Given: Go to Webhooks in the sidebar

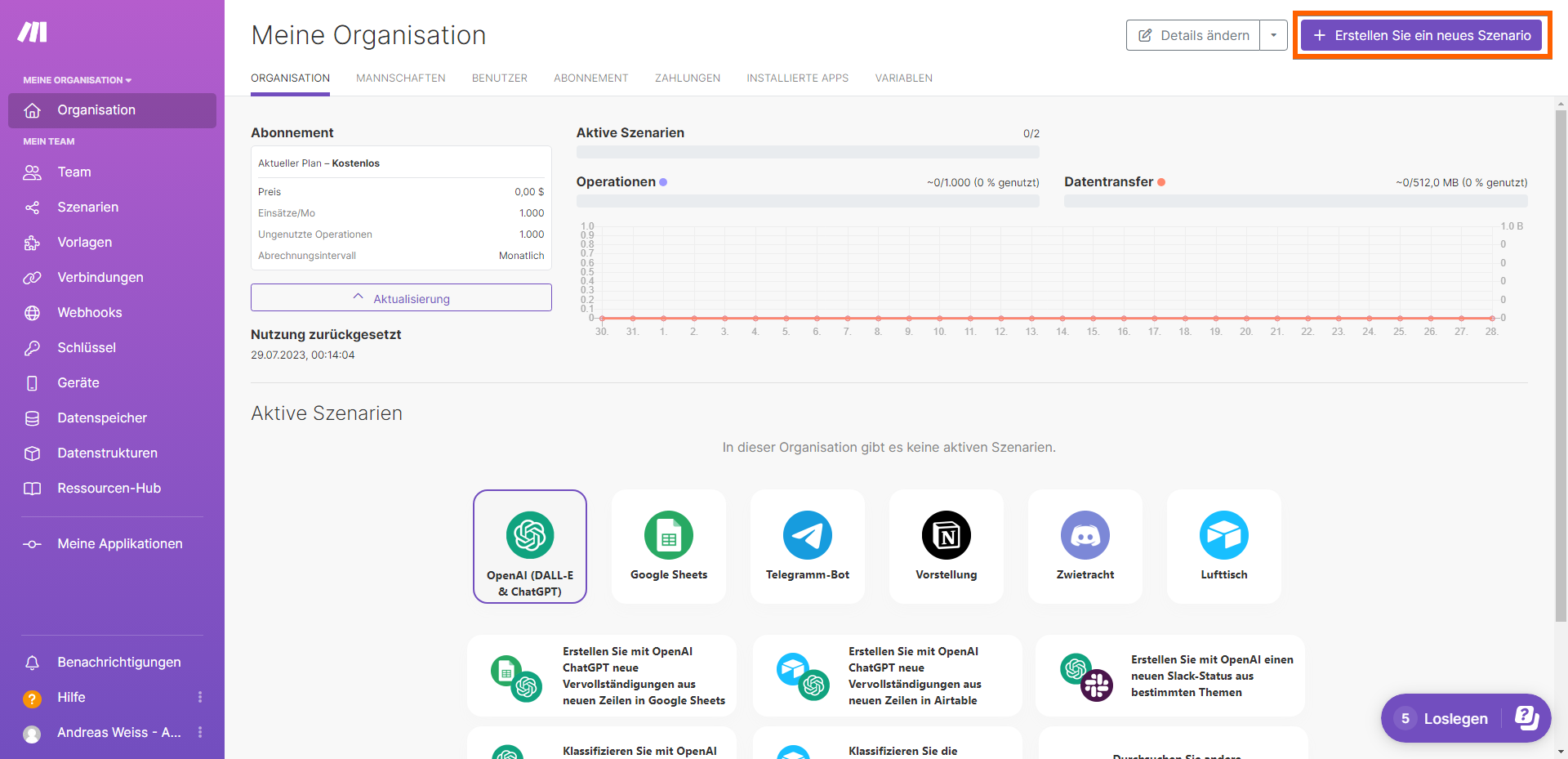Looking at the screenshot, I should [x=89, y=313].
